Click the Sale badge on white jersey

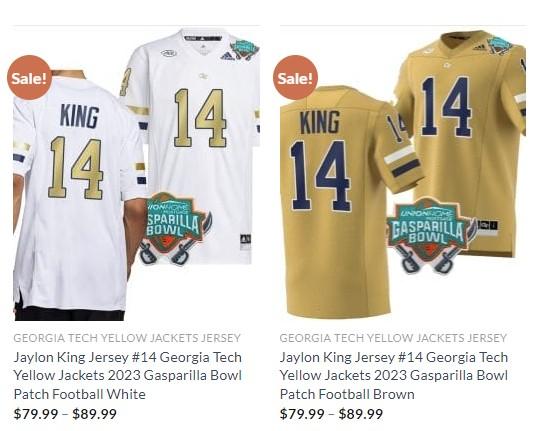(x=29, y=77)
